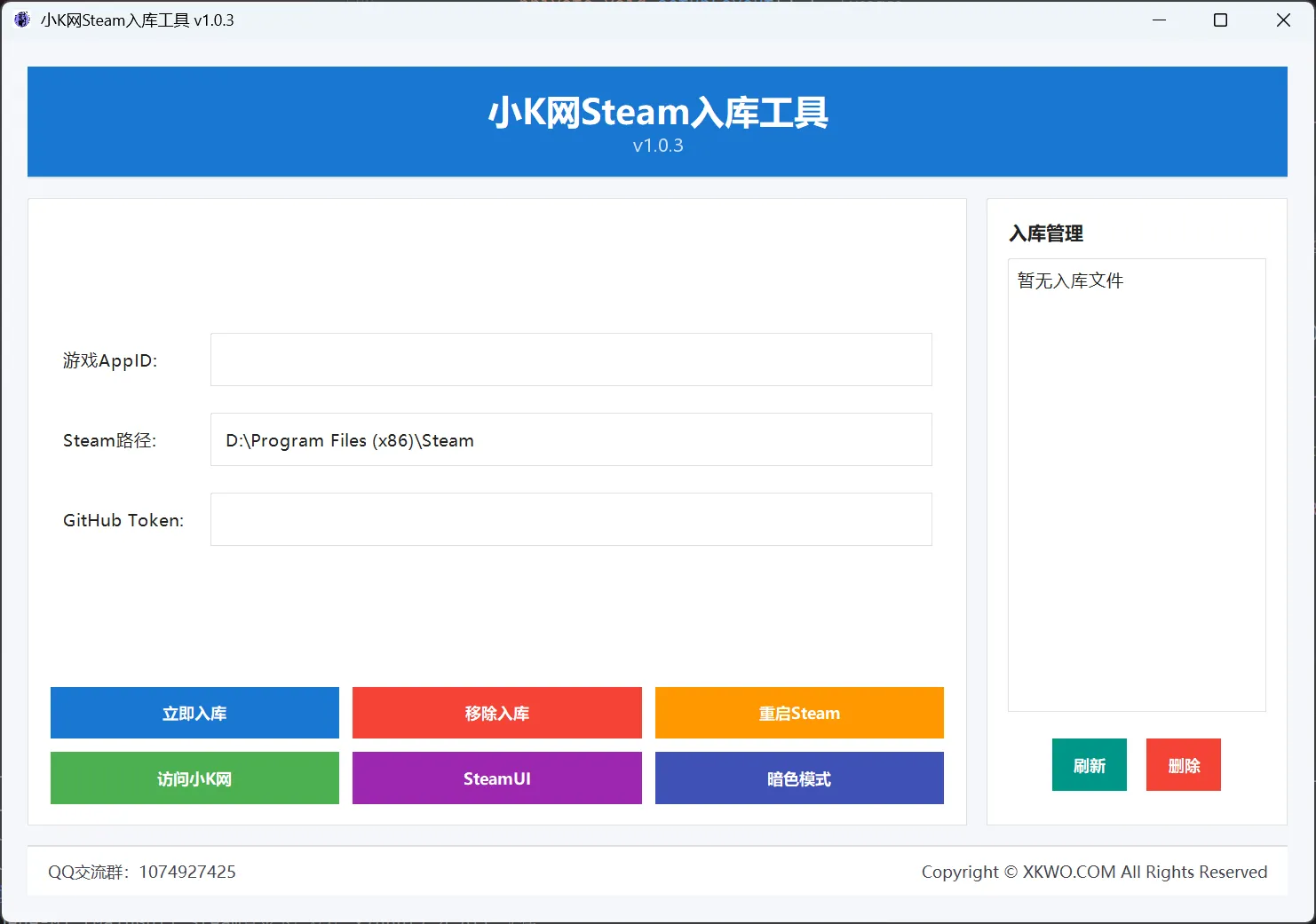This screenshot has width=1316, height=924.
Task: Click the 立即入库 button
Action: (x=194, y=713)
